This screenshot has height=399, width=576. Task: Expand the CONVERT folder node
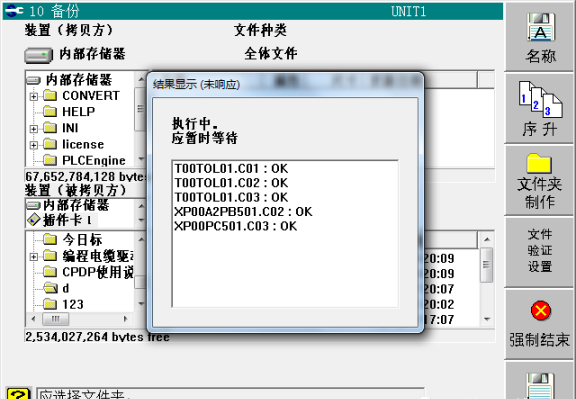pos(33,97)
